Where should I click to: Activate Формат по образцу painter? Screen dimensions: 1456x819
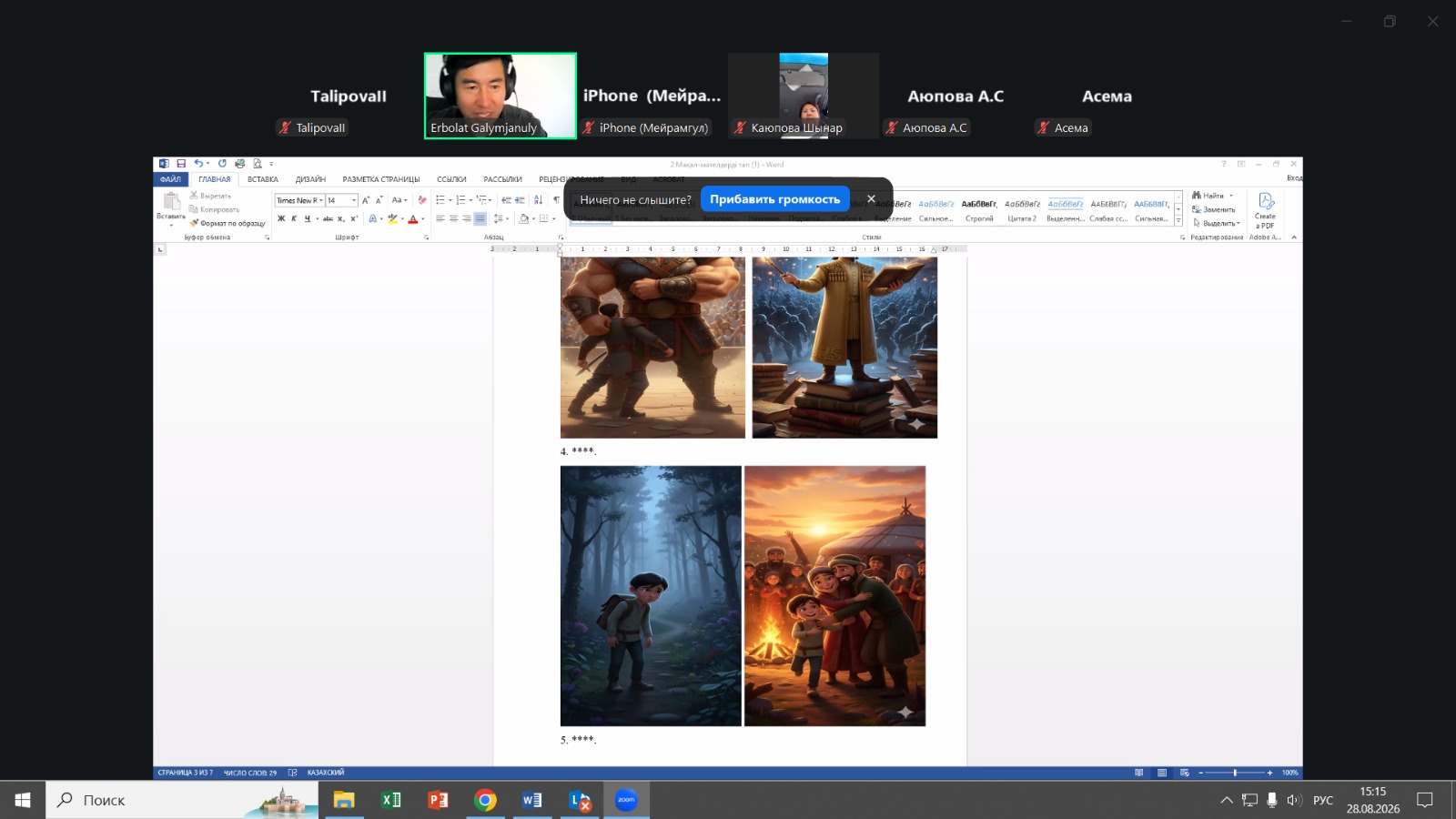(x=227, y=223)
